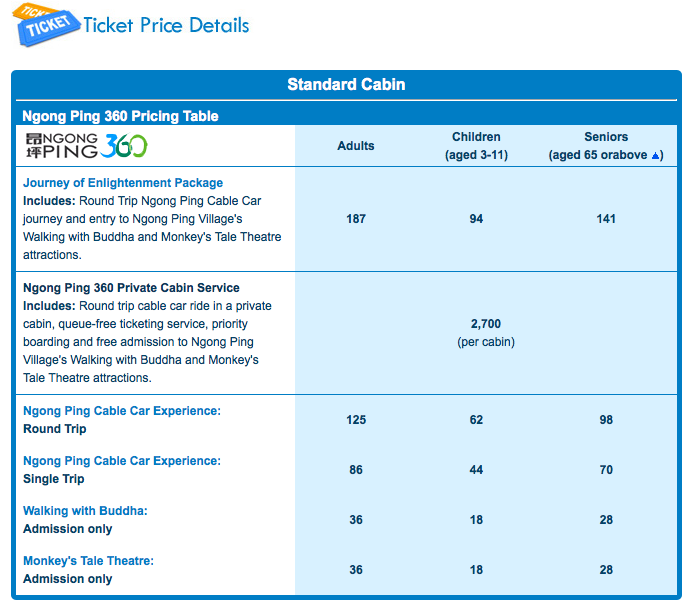Screen dimensions: 692x607
Task: Click the 2,700 per cabin price
Action: pyautogui.click(x=485, y=324)
